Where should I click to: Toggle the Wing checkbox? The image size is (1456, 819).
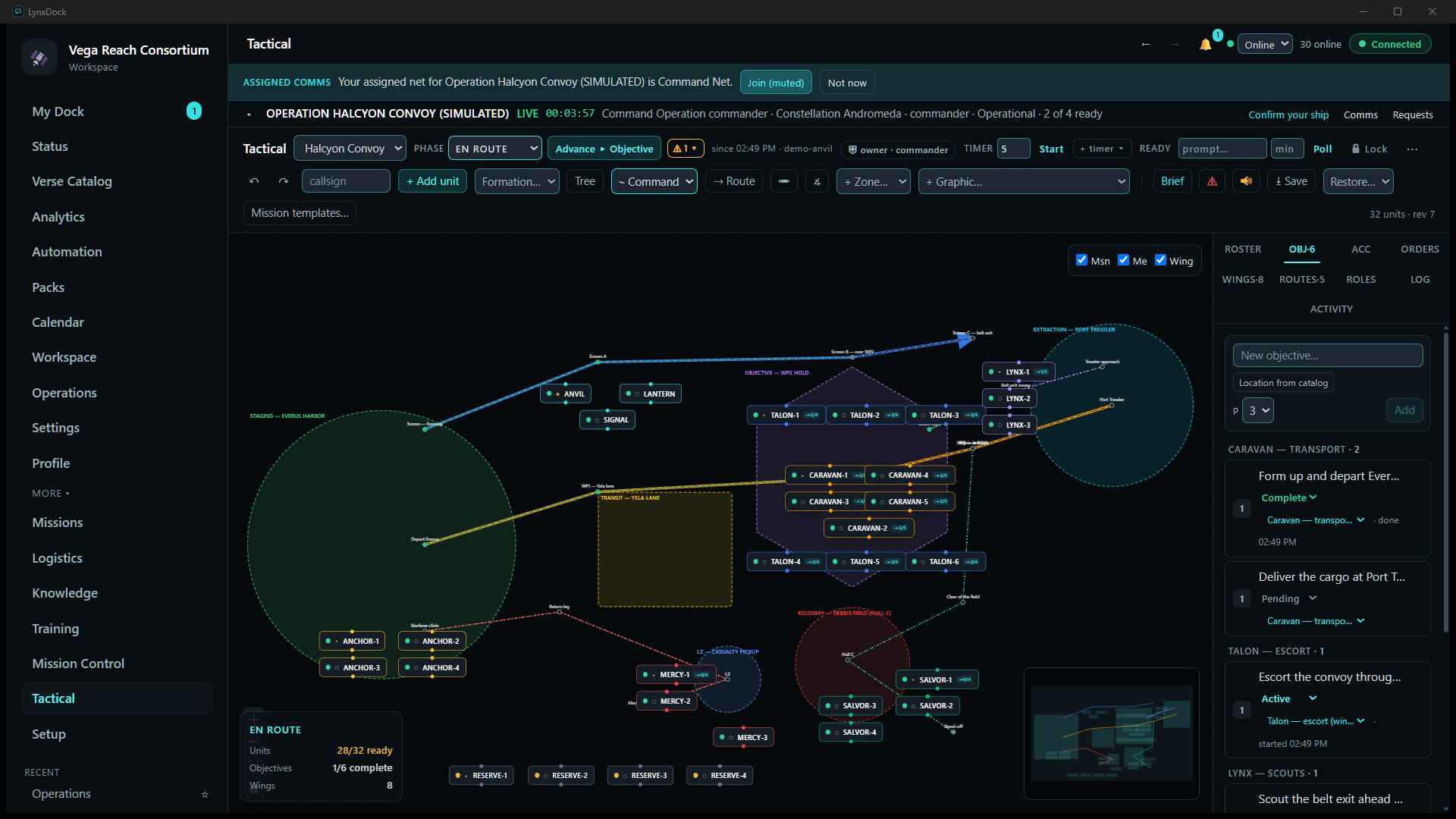1160,260
